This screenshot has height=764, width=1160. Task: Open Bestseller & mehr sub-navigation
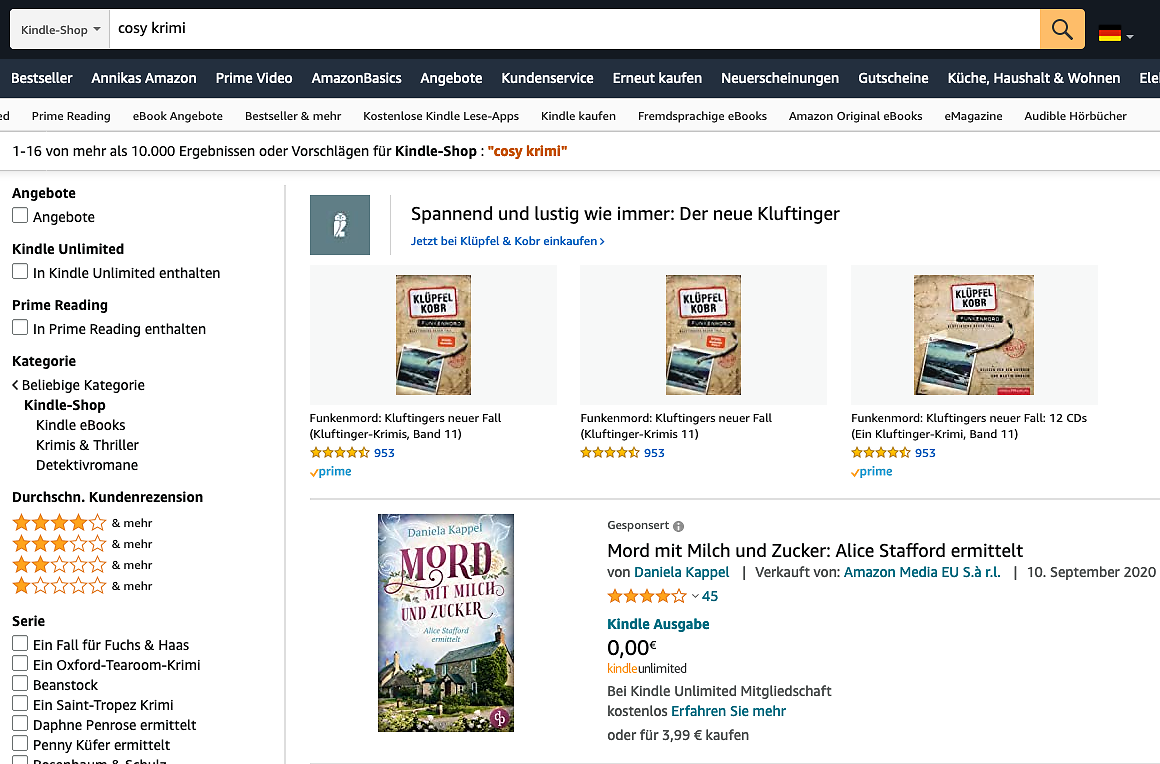(x=293, y=116)
